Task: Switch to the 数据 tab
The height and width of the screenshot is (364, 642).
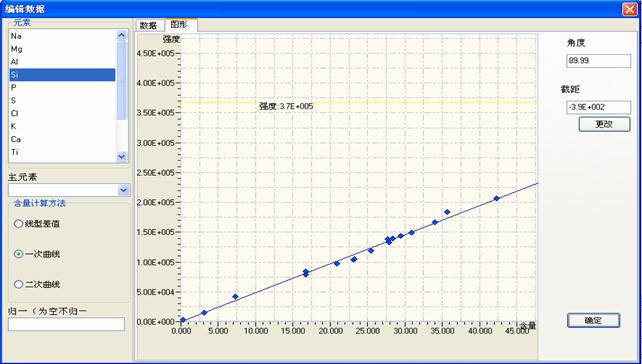Action: point(148,25)
